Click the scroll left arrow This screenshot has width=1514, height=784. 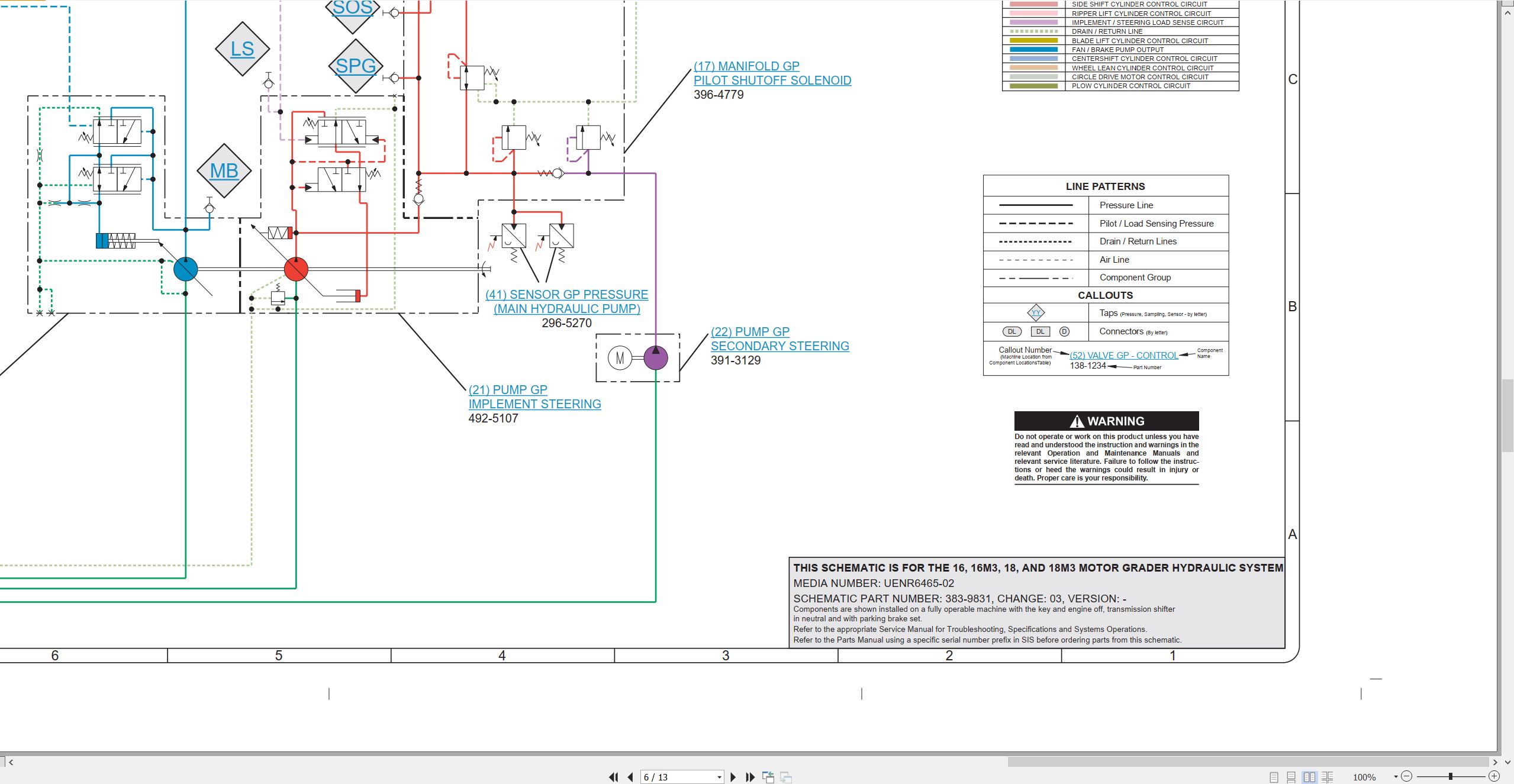pos(11,762)
